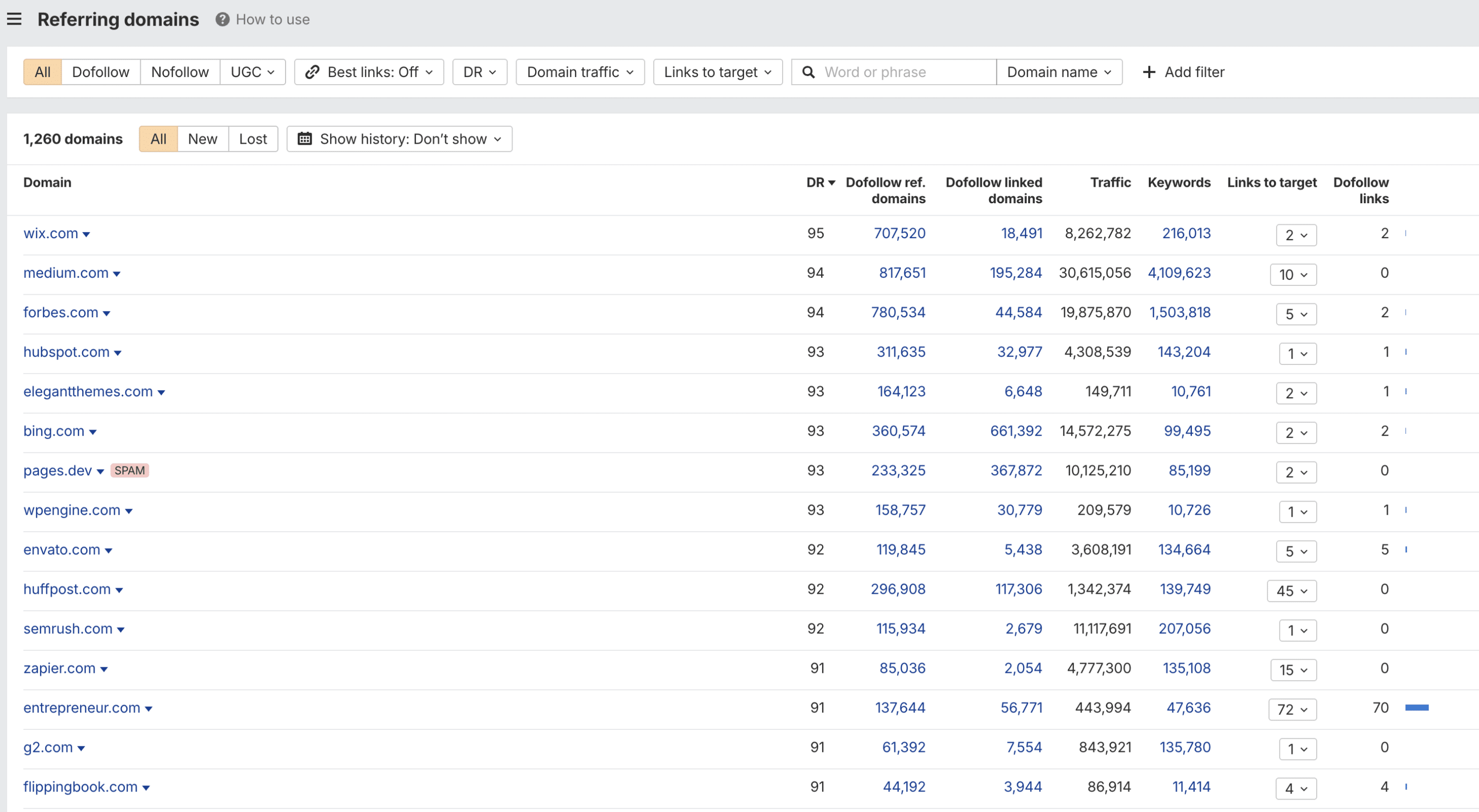Screen dimensions: 1479x812
Task: Open the medium.com domain link
Action: 66,273
